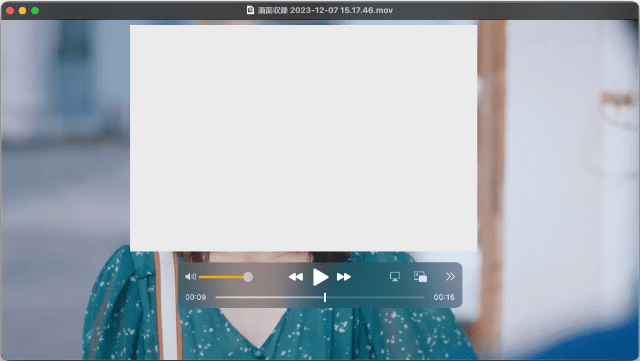Hit the fast-forward double-arrow button
Image resolution: width=640 pixels, height=361 pixels.
click(x=344, y=277)
